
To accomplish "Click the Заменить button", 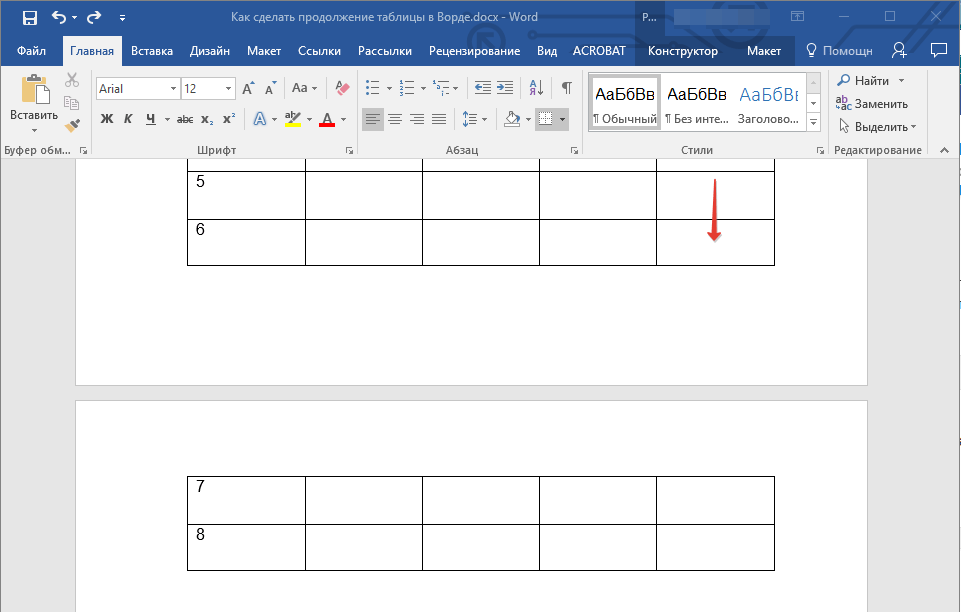I will [872, 103].
